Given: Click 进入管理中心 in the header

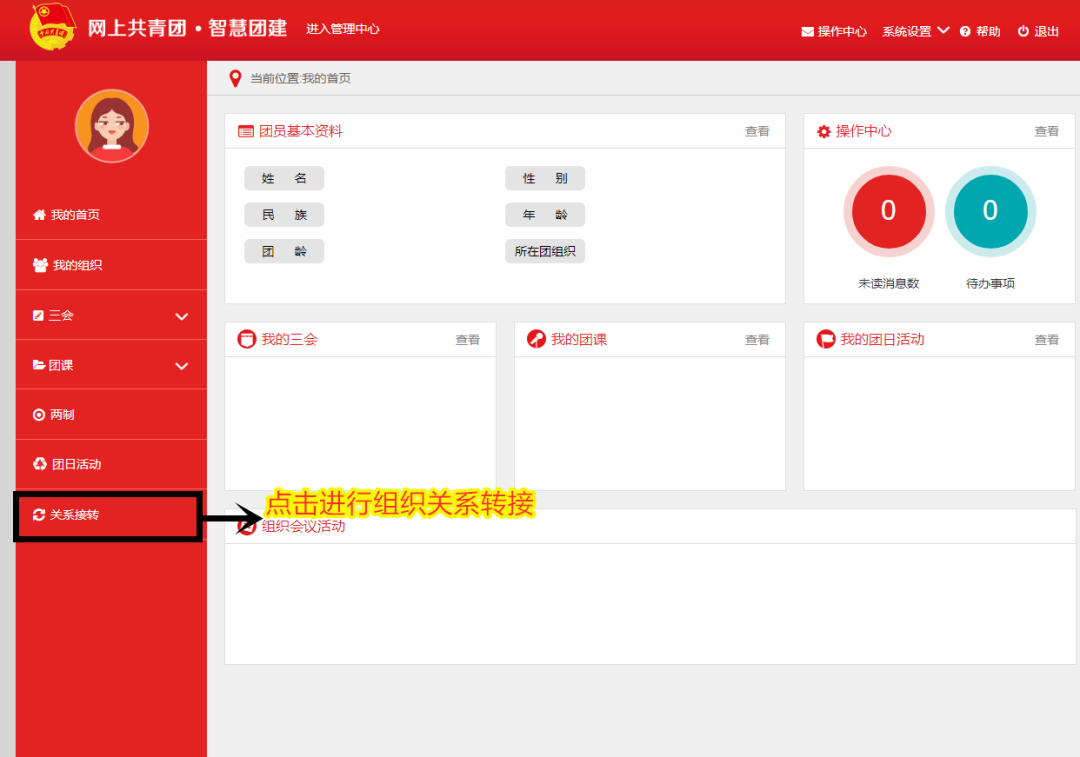Looking at the screenshot, I should 342,30.
